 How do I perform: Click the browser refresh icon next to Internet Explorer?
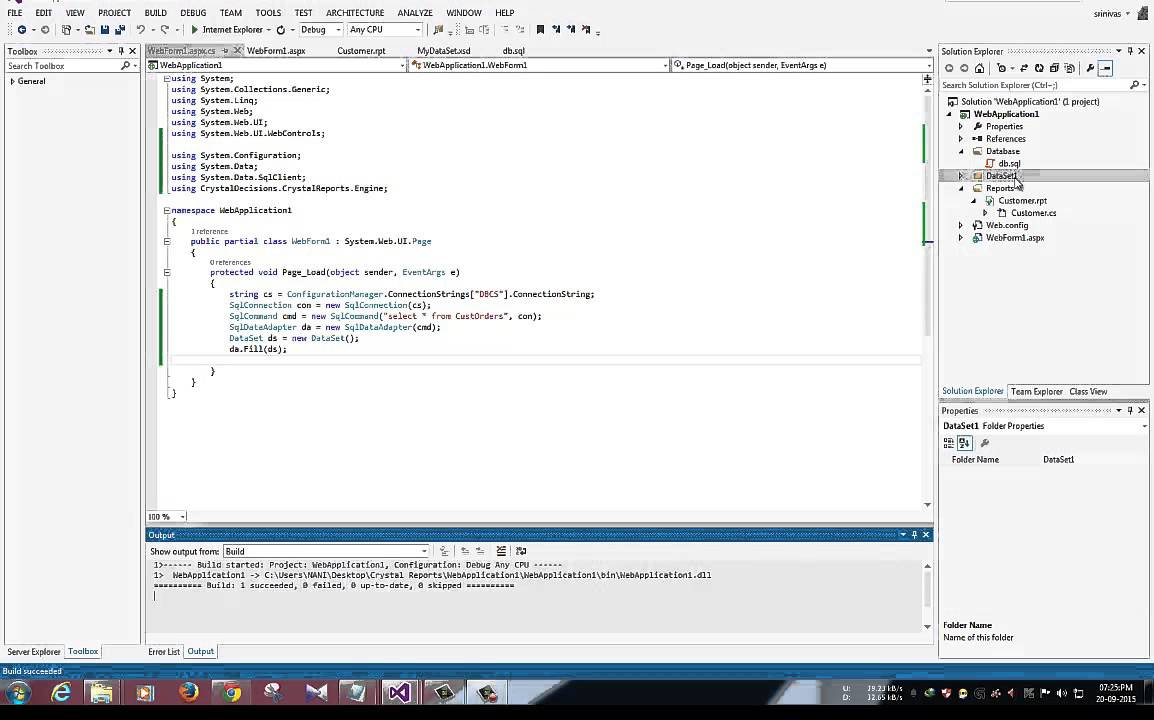(280, 29)
